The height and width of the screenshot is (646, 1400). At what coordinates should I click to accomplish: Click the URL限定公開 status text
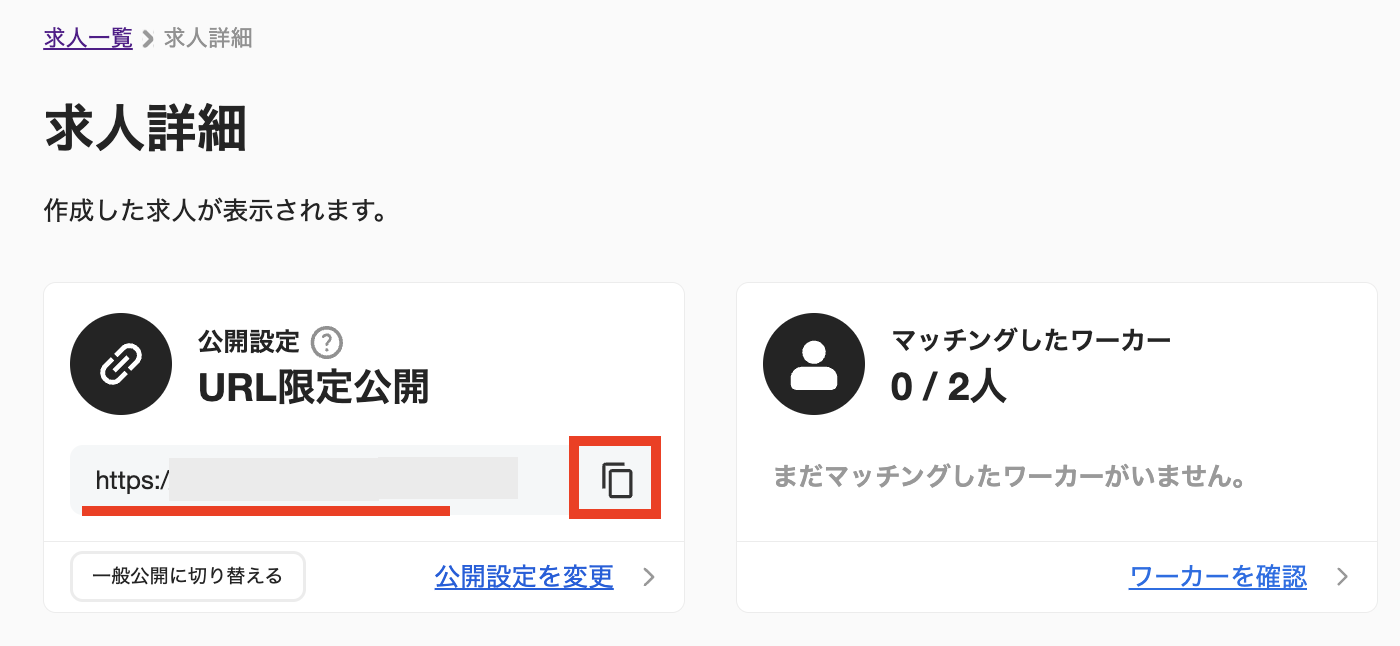point(313,387)
